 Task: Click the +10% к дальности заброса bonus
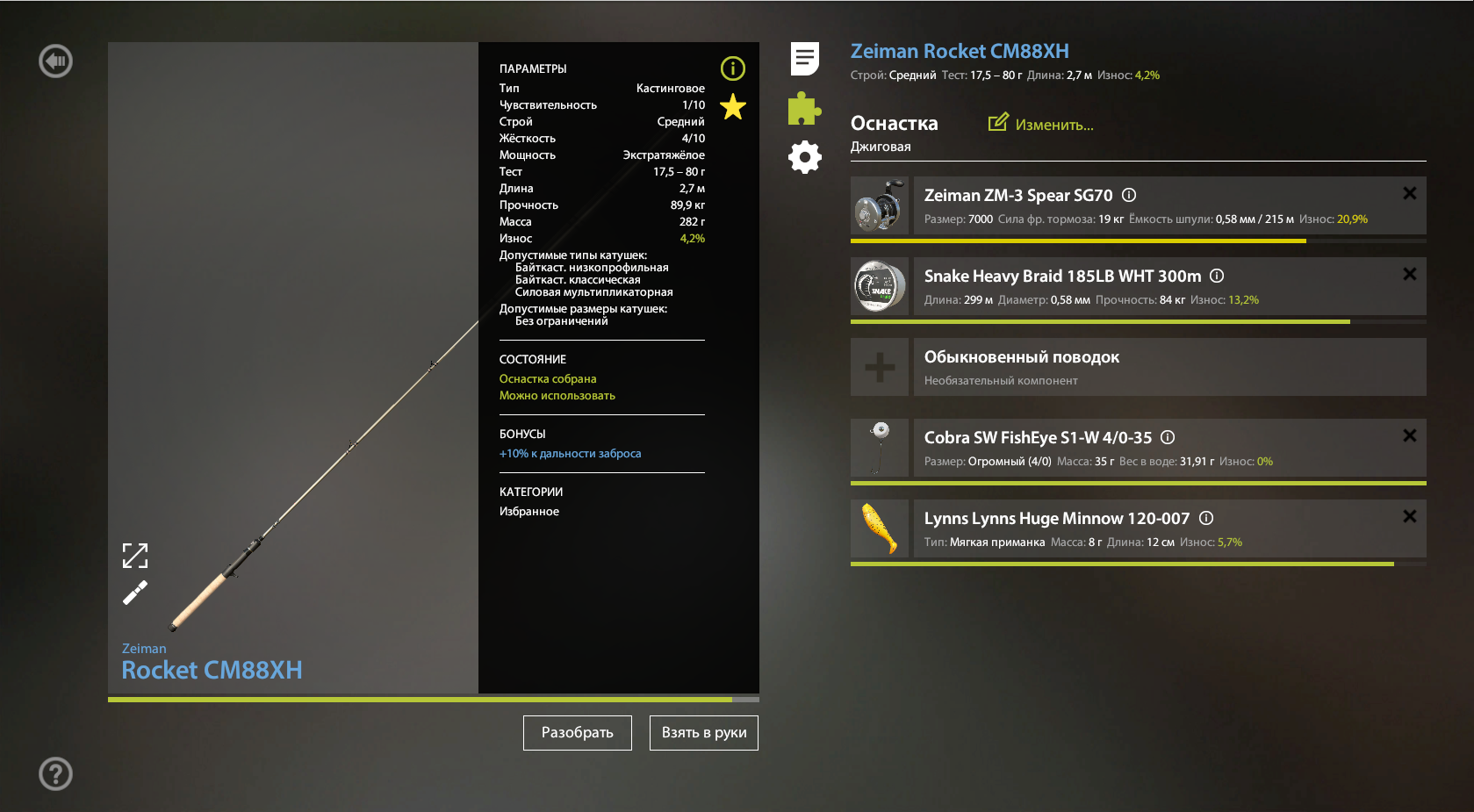570,454
